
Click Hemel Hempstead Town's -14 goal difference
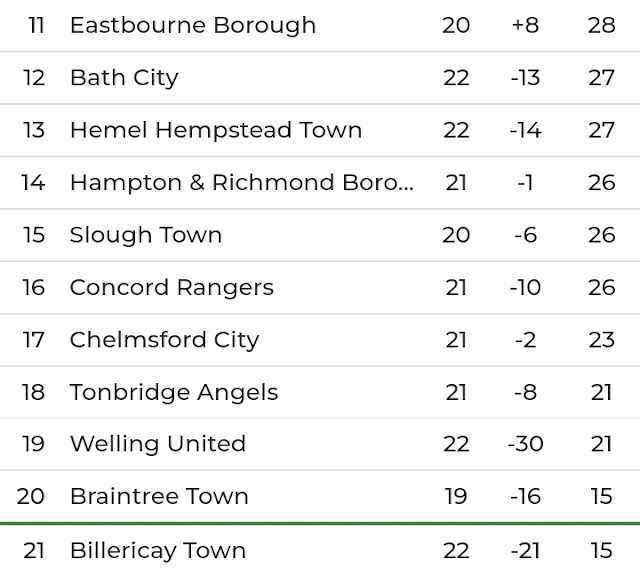524,130
